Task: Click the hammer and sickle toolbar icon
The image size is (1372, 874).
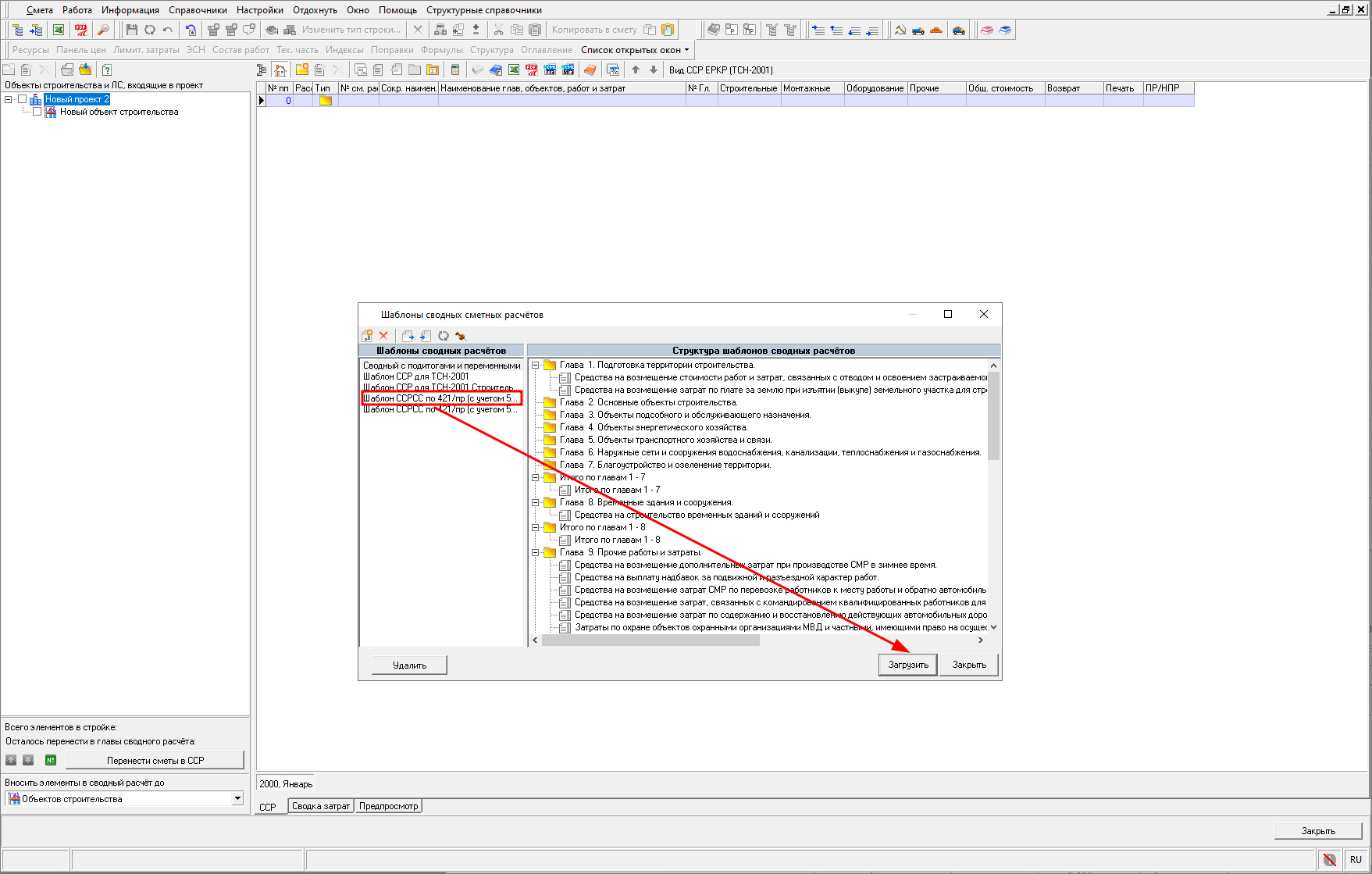Action: pyautogui.click(x=900, y=30)
